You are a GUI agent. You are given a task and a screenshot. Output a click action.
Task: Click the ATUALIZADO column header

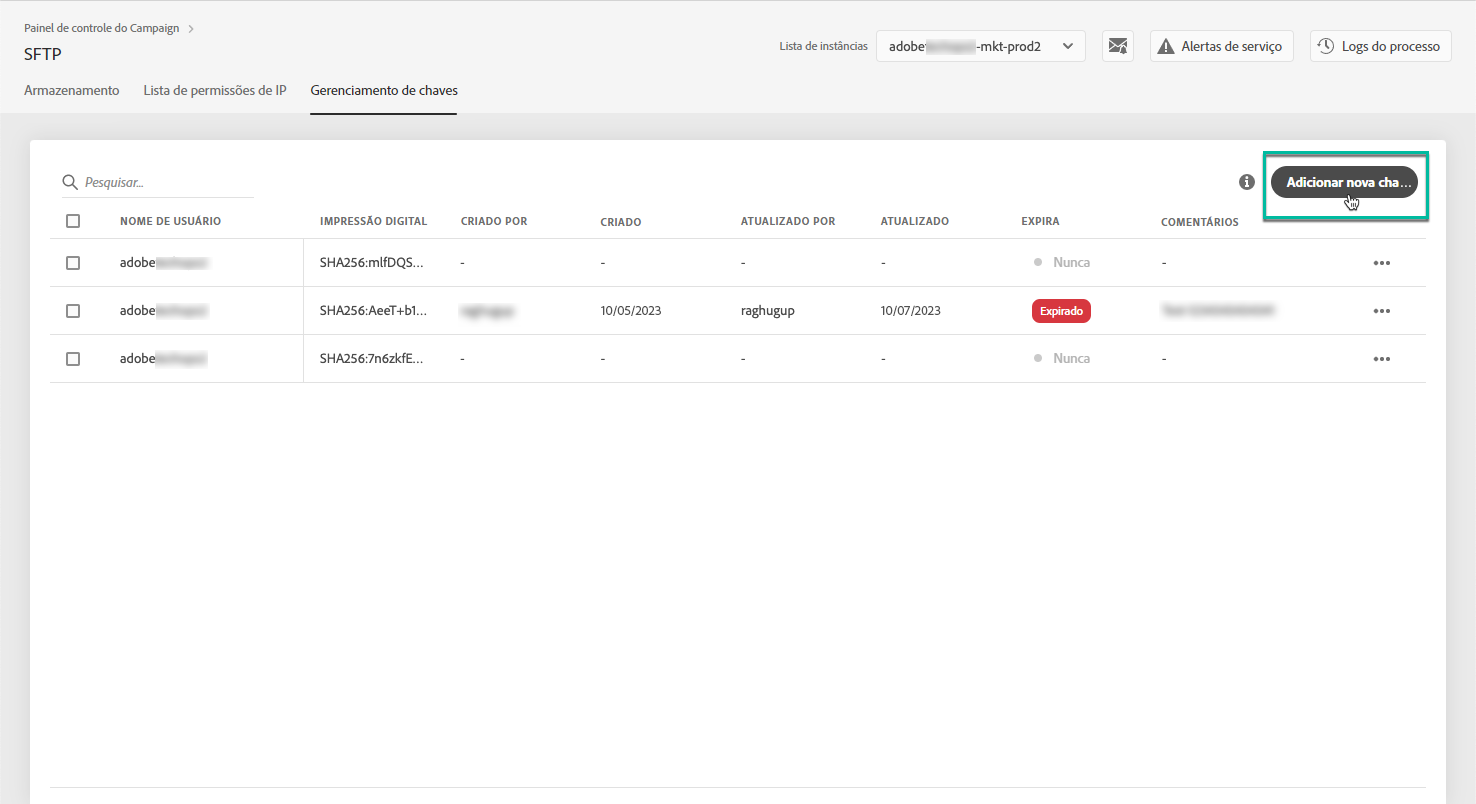[915, 221]
